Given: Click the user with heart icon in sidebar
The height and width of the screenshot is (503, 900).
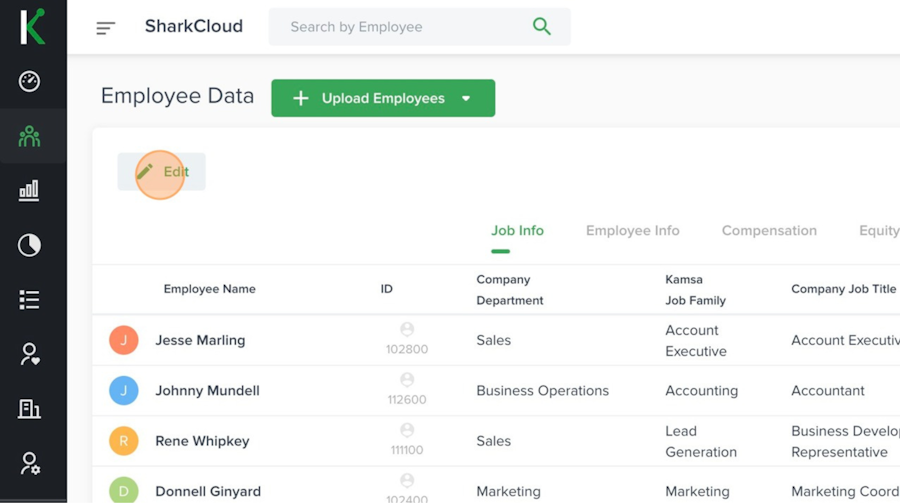Looking at the screenshot, I should pyautogui.click(x=30, y=354).
